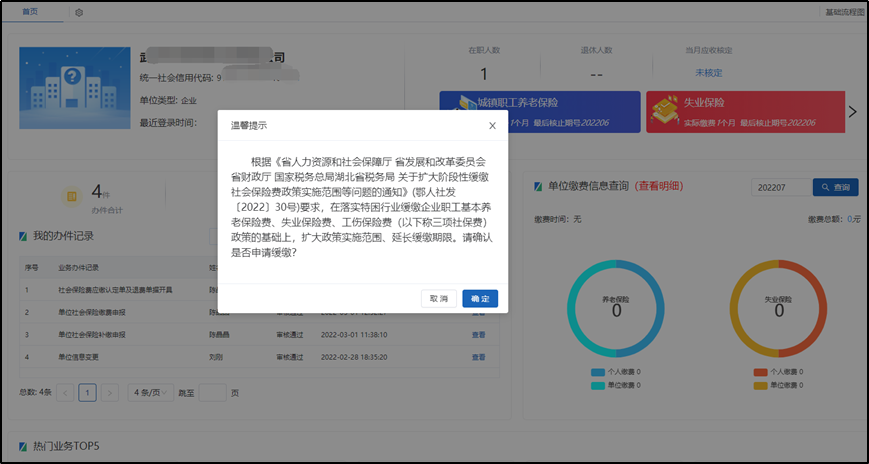Viewport: 869px width, 464px height.
Task: Click the 养老保险 donut chart
Action: (x=616, y=307)
